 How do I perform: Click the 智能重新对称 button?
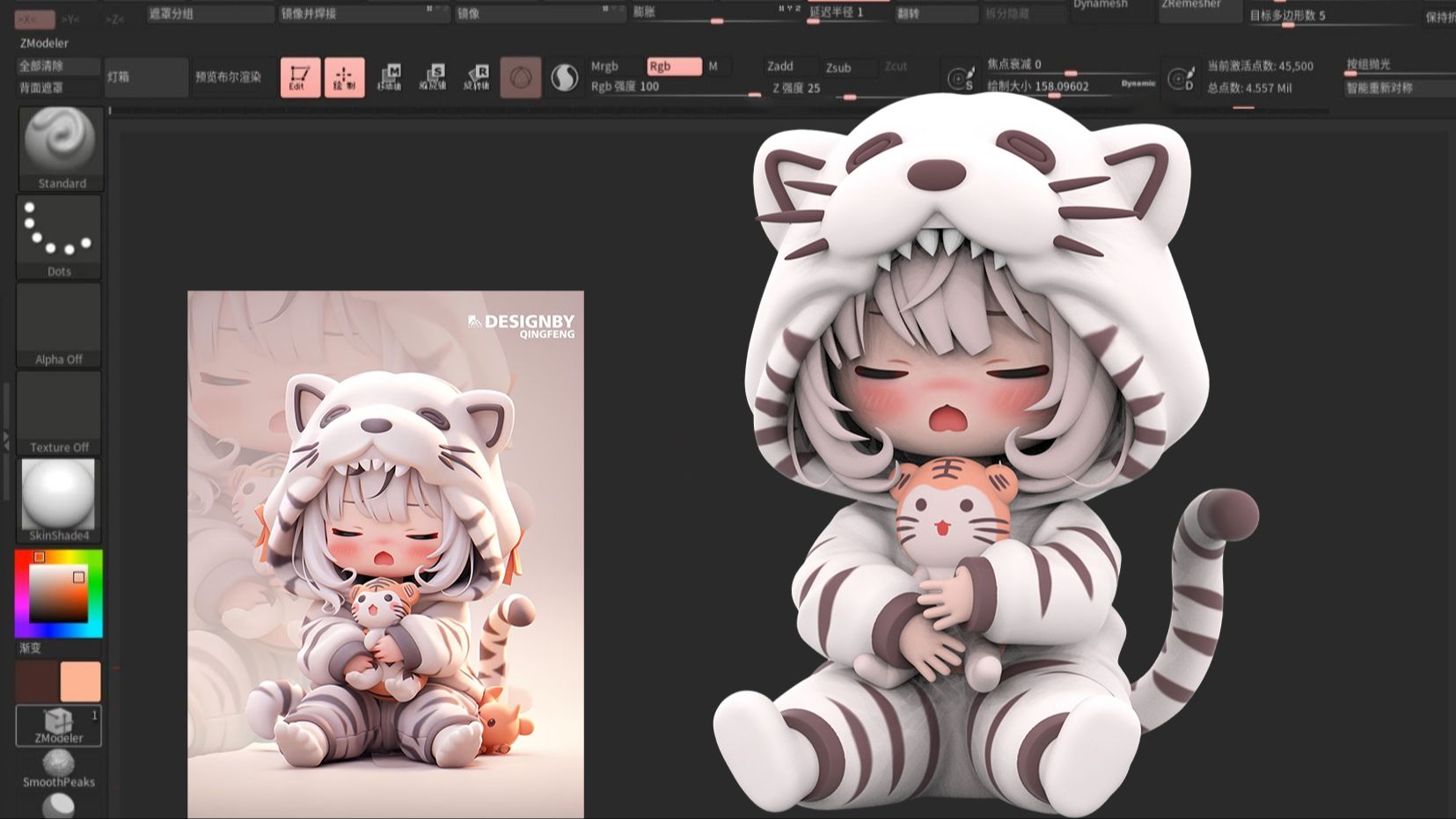coord(1400,88)
